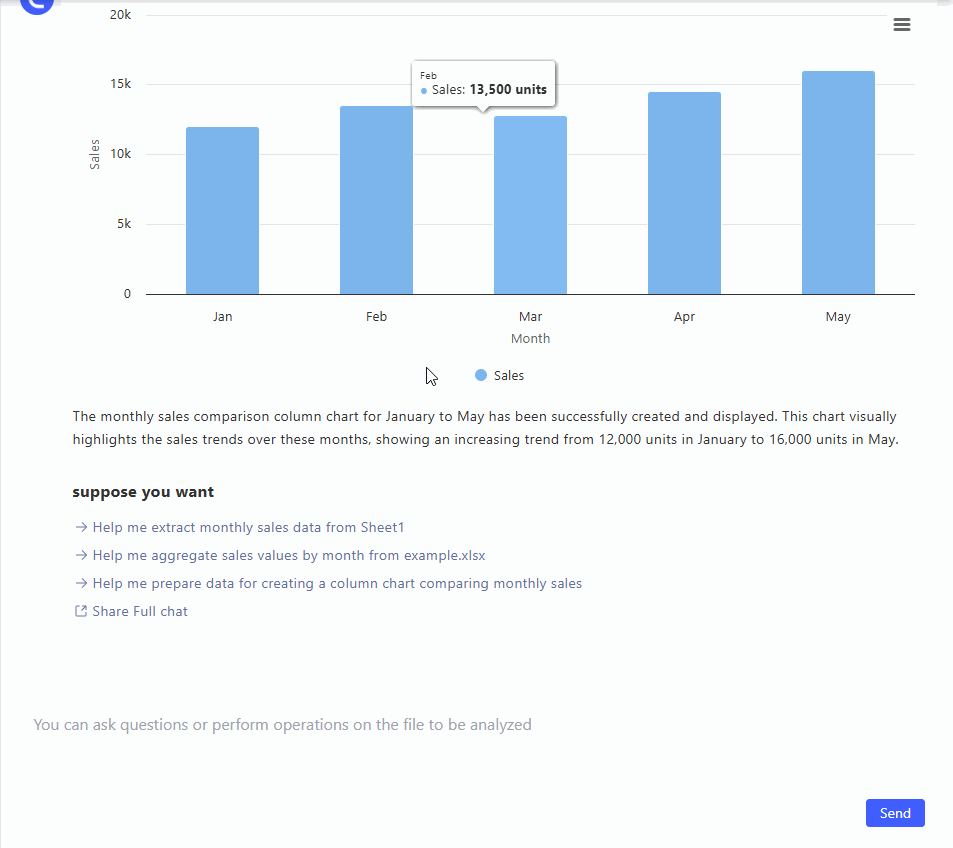The width and height of the screenshot is (953, 848).
Task: Select the Apr sales column
Action: click(x=684, y=193)
